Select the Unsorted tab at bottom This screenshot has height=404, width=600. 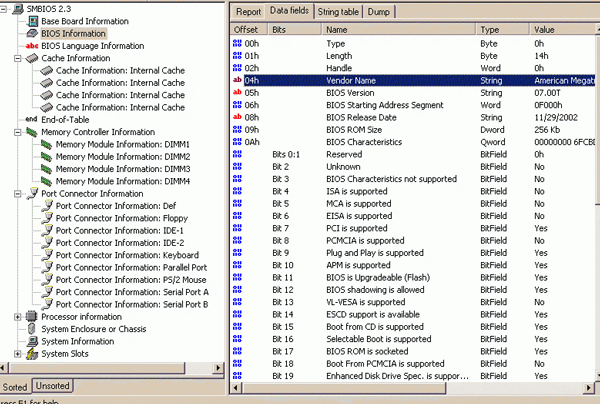pyautogui.click(x=53, y=386)
